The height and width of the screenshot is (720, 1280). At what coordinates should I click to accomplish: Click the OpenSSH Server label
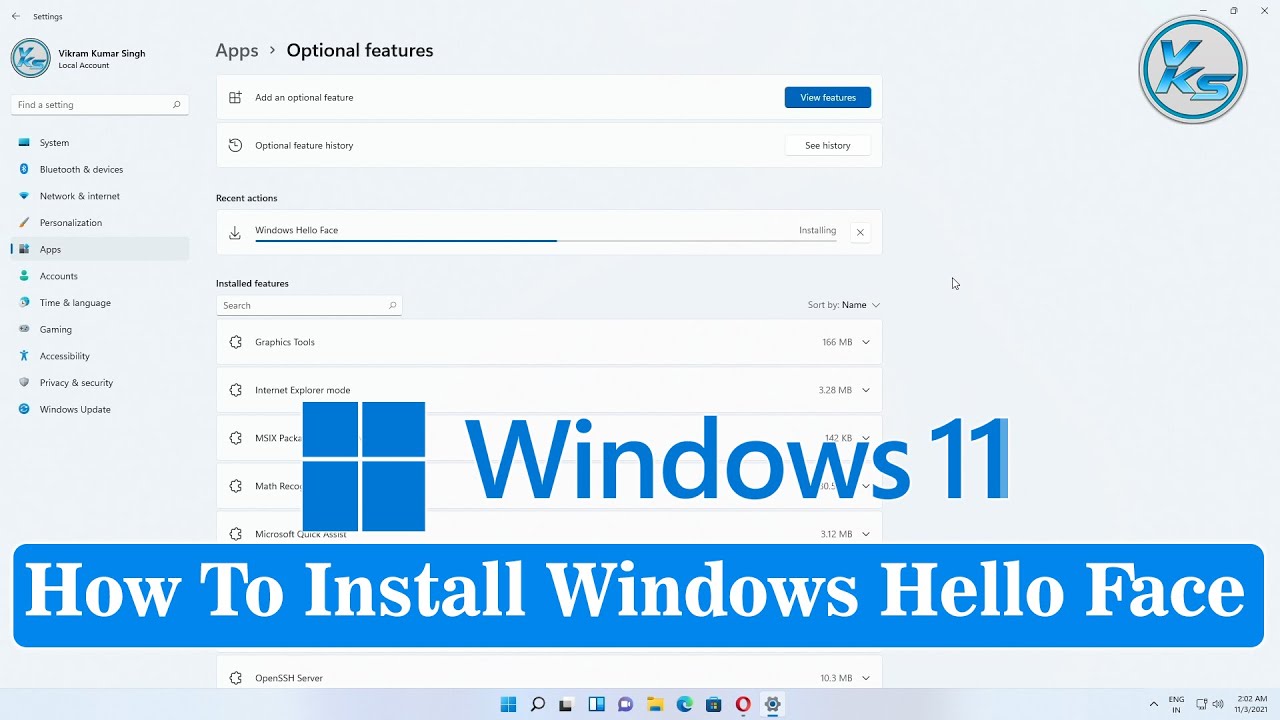289,678
